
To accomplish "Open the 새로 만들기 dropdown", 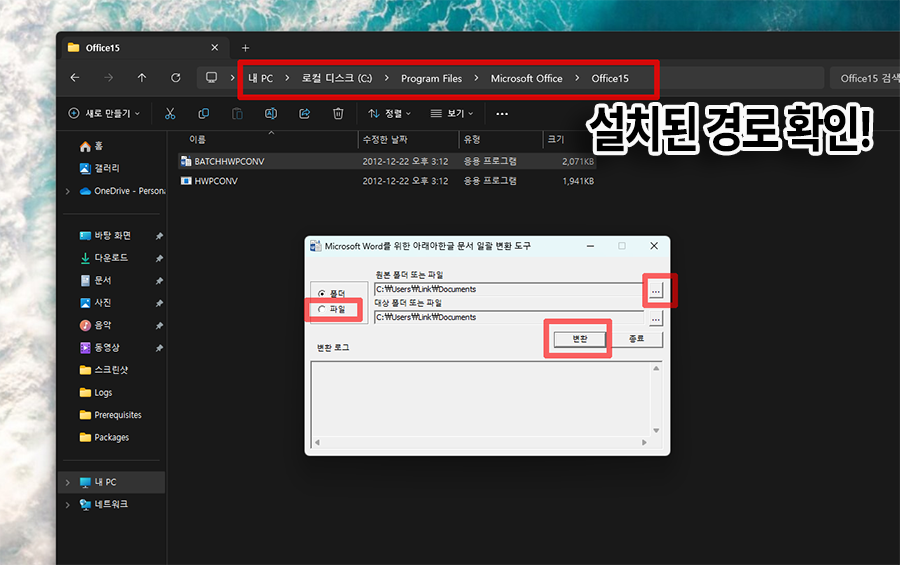I will point(104,114).
